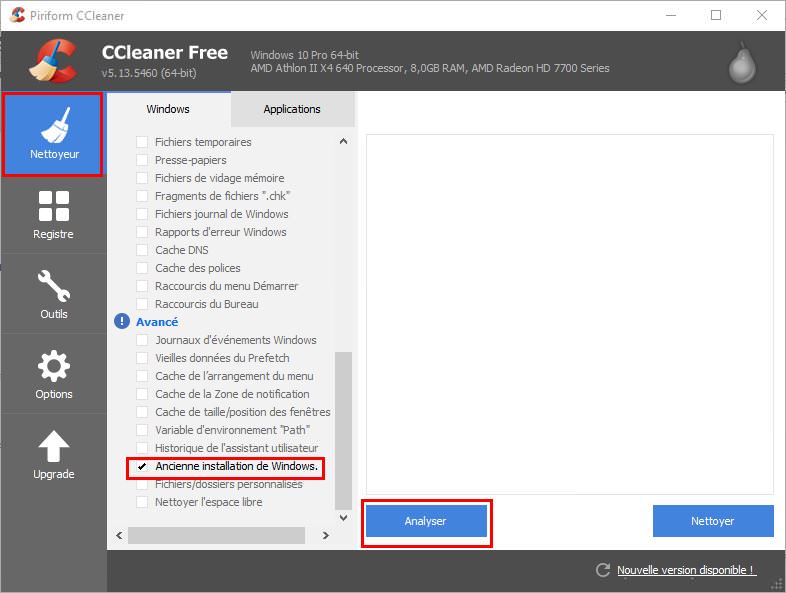
Task: Click the vertical scrollbar thumb
Action: 343,430
